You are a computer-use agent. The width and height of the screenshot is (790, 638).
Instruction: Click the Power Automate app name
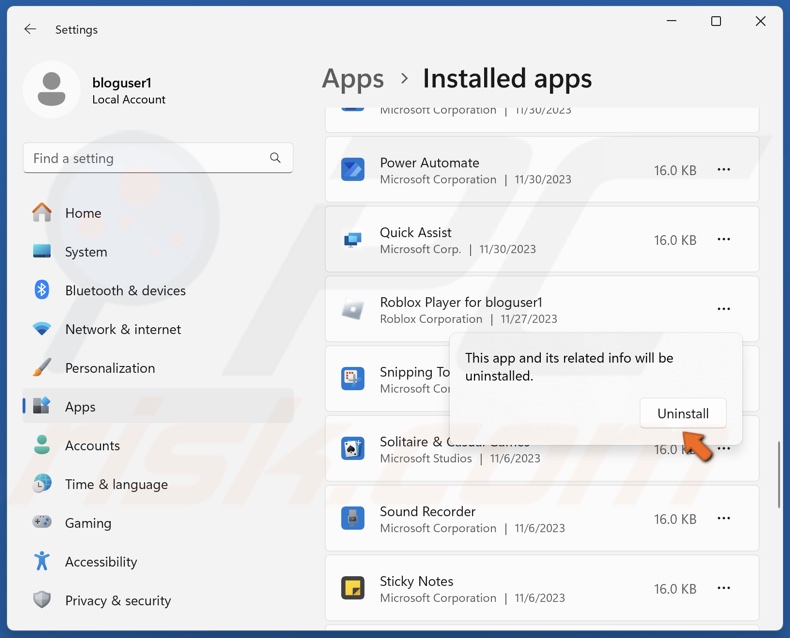pyautogui.click(x=429, y=163)
